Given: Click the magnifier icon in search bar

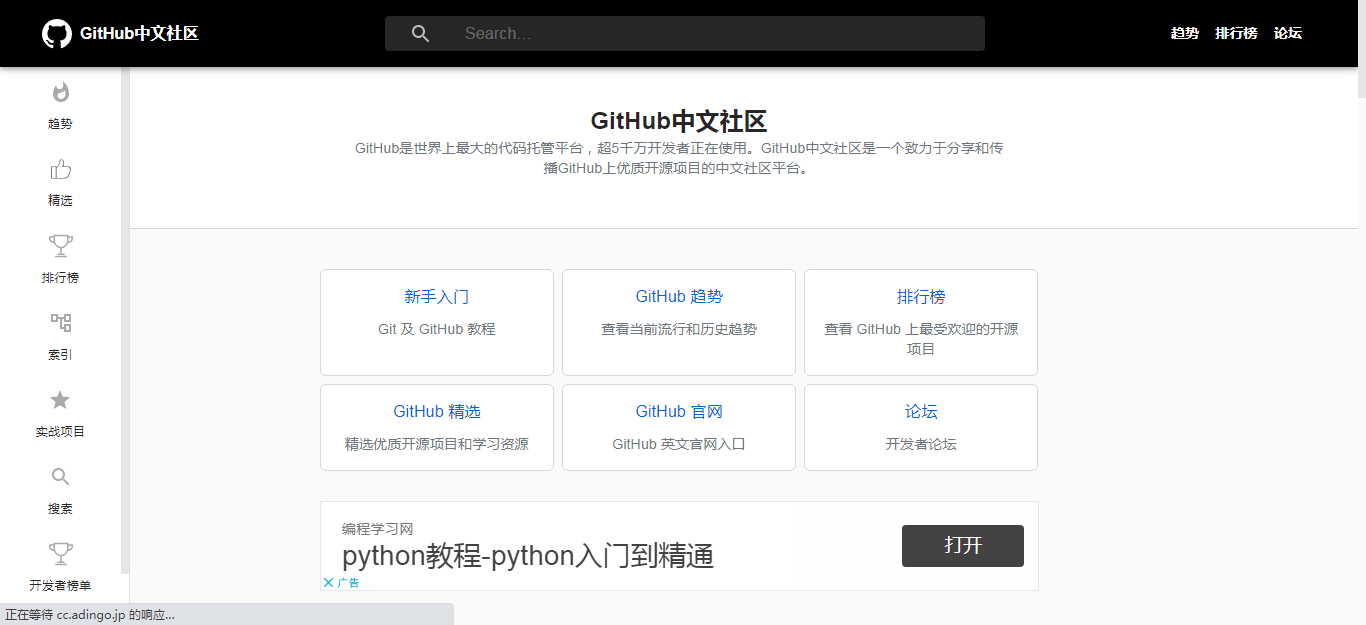Looking at the screenshot, I should point(420,33).
